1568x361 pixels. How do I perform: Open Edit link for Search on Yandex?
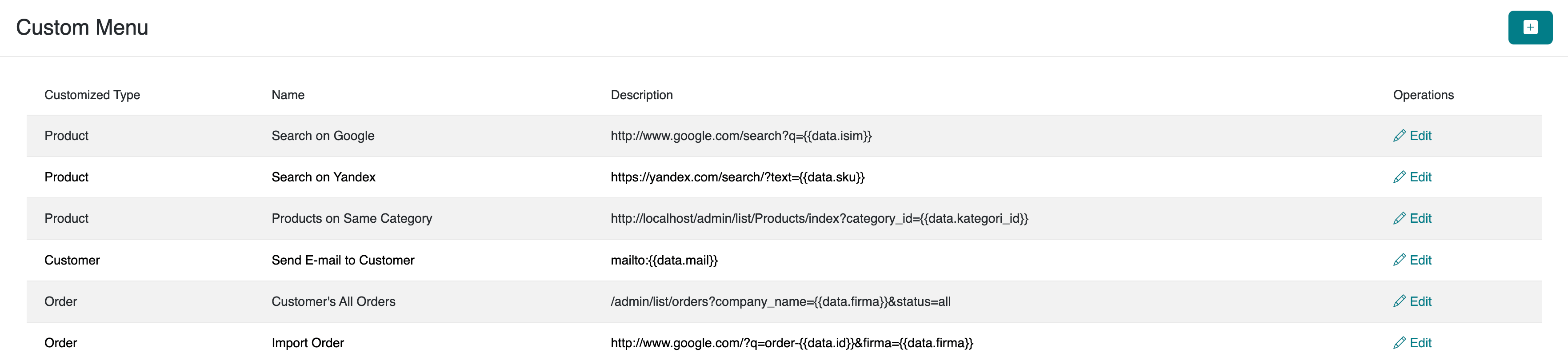pos(1421,177)
